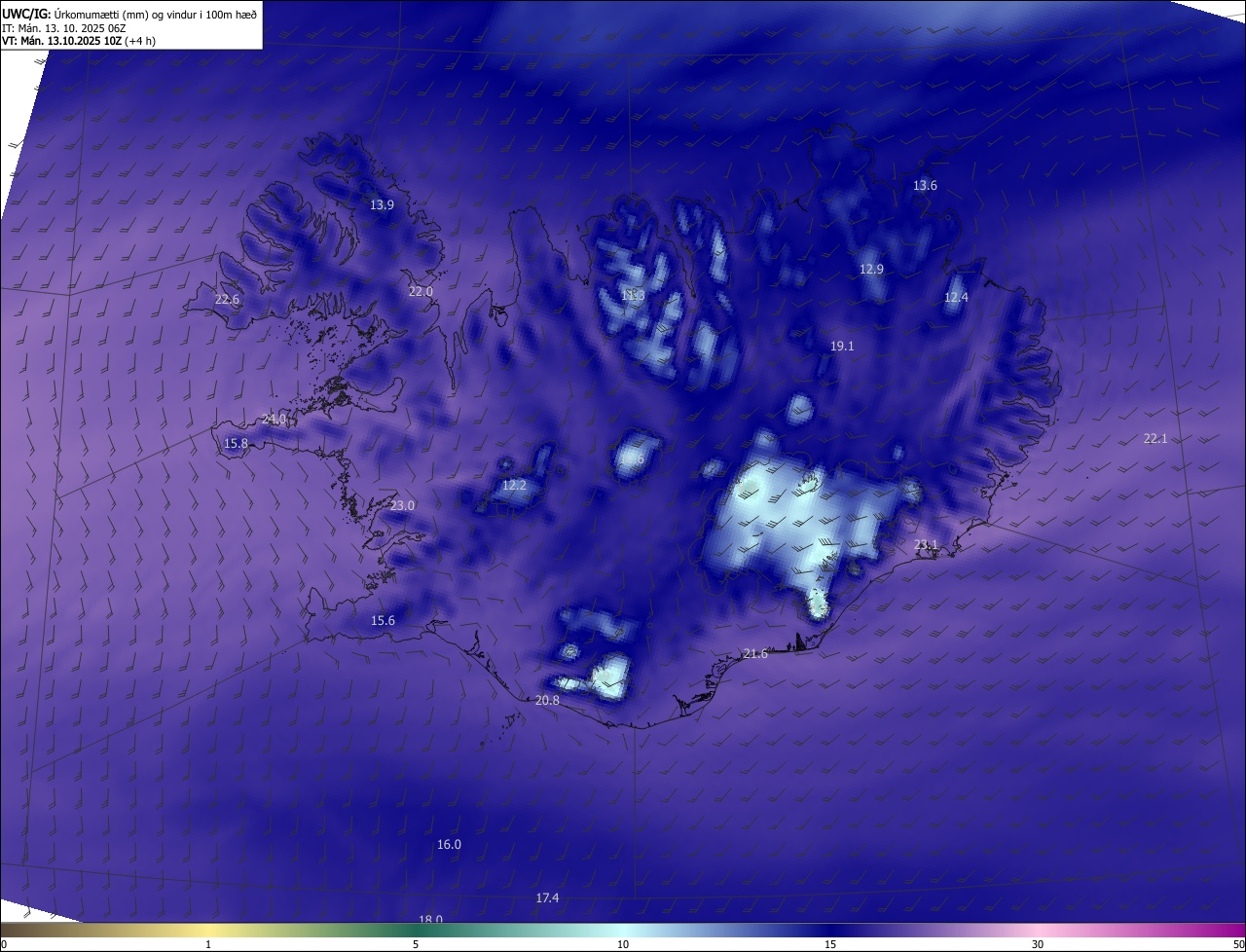
Task: Click the 17.4 value label on the map
Action: 547,898
